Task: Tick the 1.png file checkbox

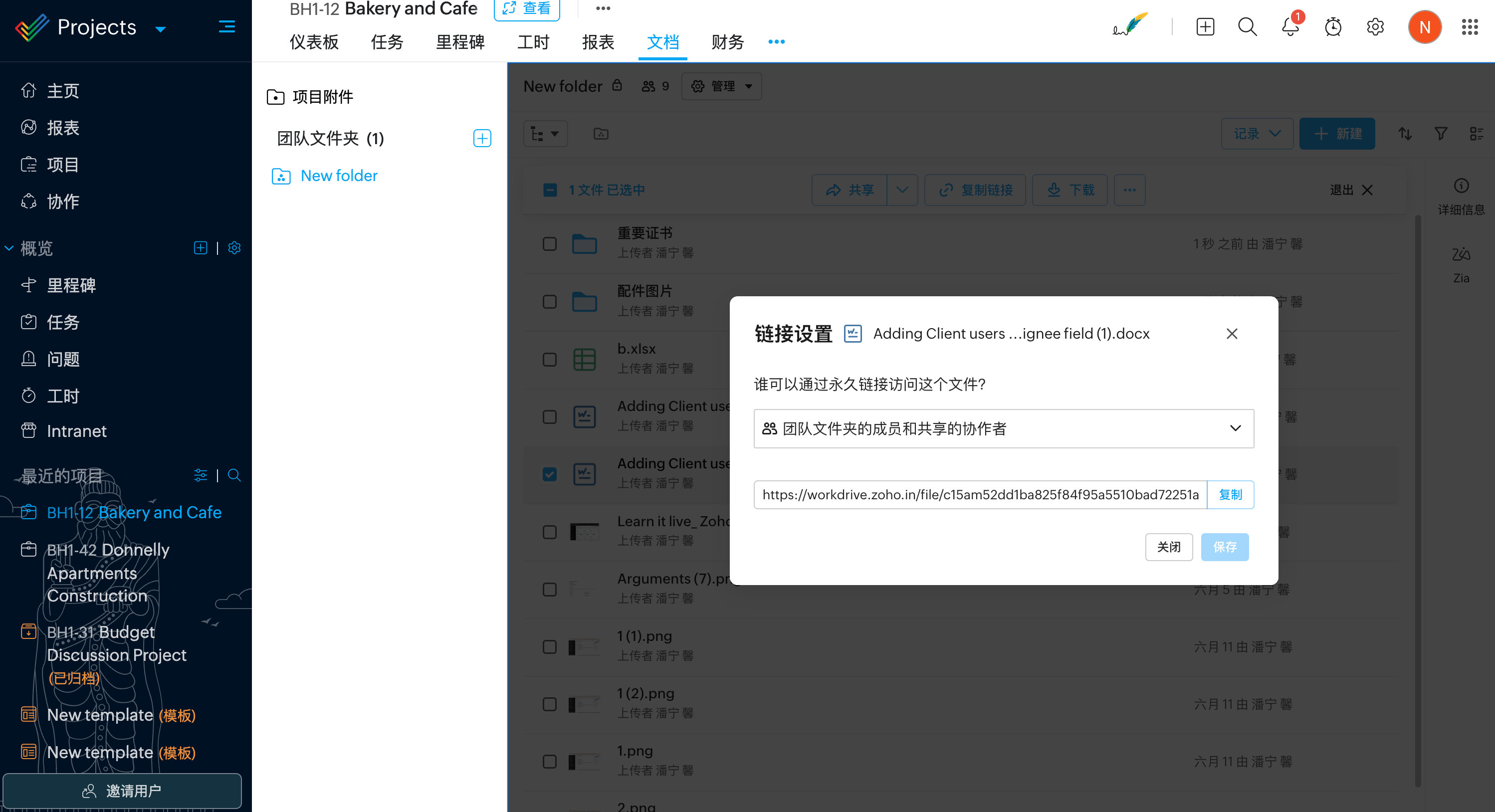Action: pyautogui.click(x=549, y=761)
